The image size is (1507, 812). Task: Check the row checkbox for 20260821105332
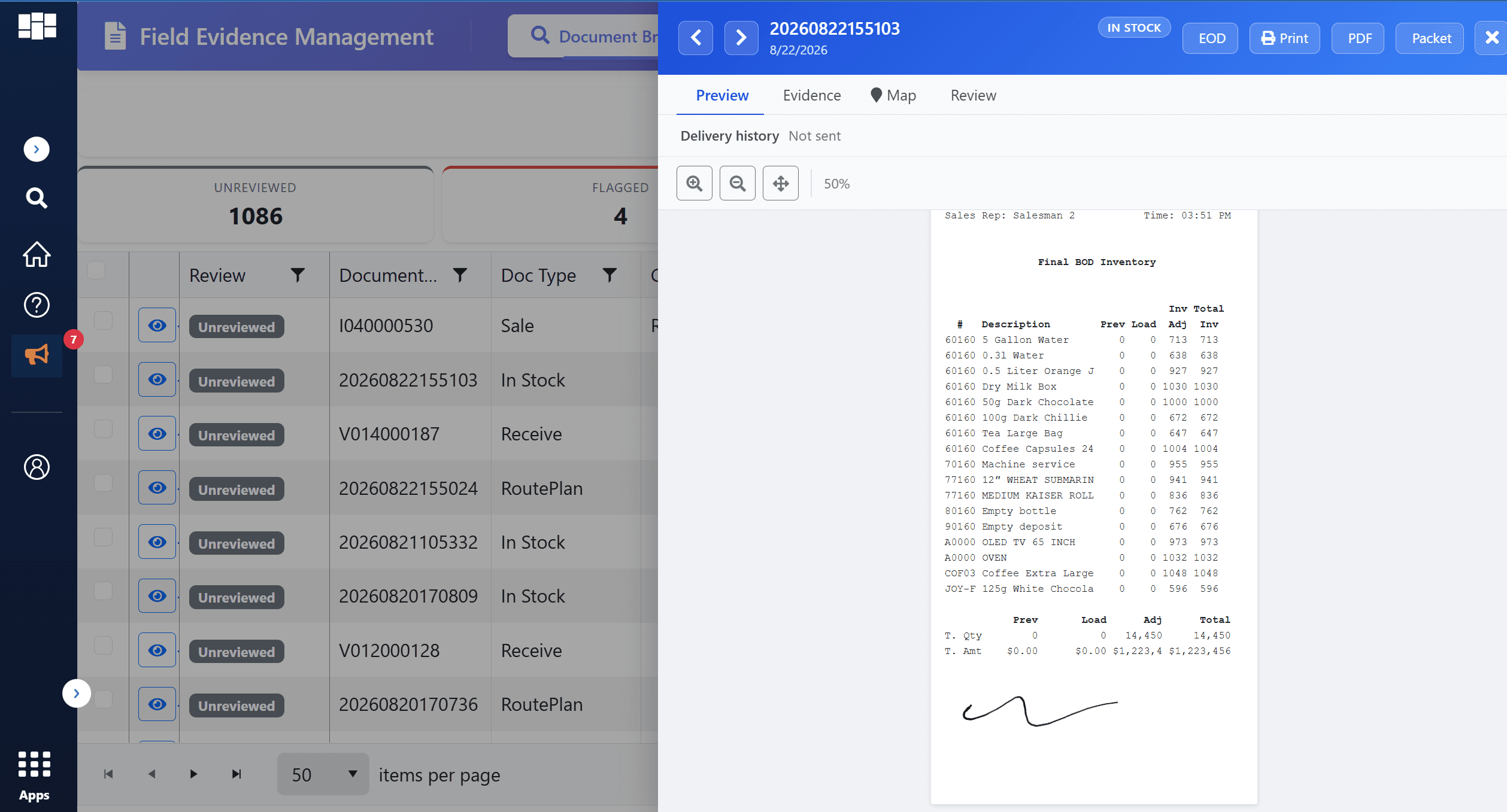(104, 537)
